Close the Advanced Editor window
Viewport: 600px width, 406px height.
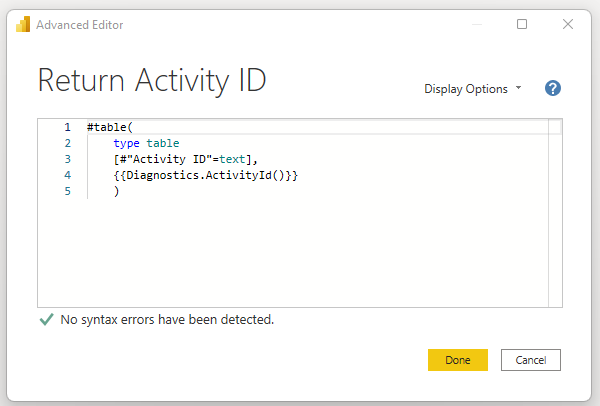tap(568, 24)
